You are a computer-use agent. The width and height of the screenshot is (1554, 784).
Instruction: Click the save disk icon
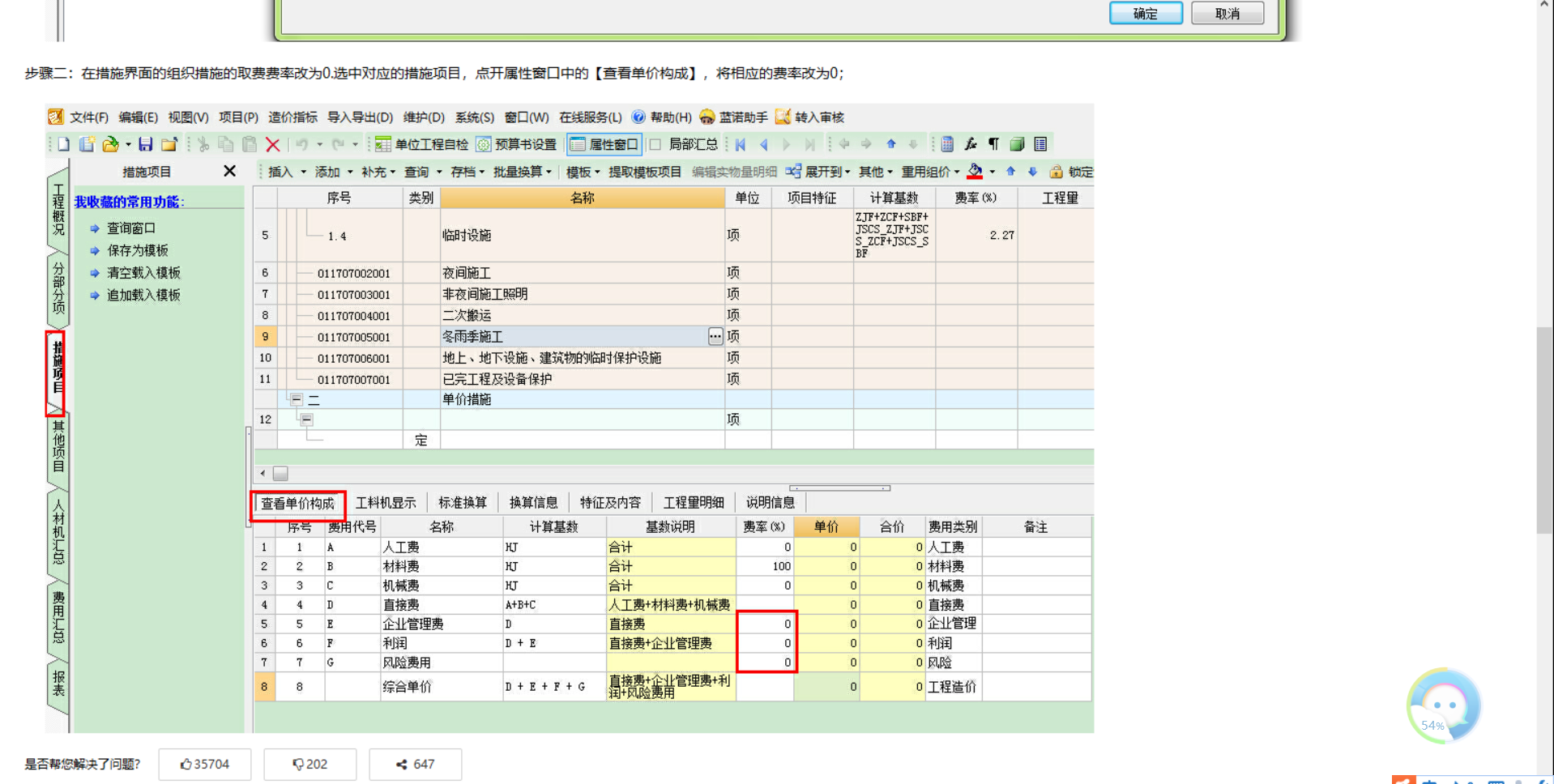coord(145,144)
